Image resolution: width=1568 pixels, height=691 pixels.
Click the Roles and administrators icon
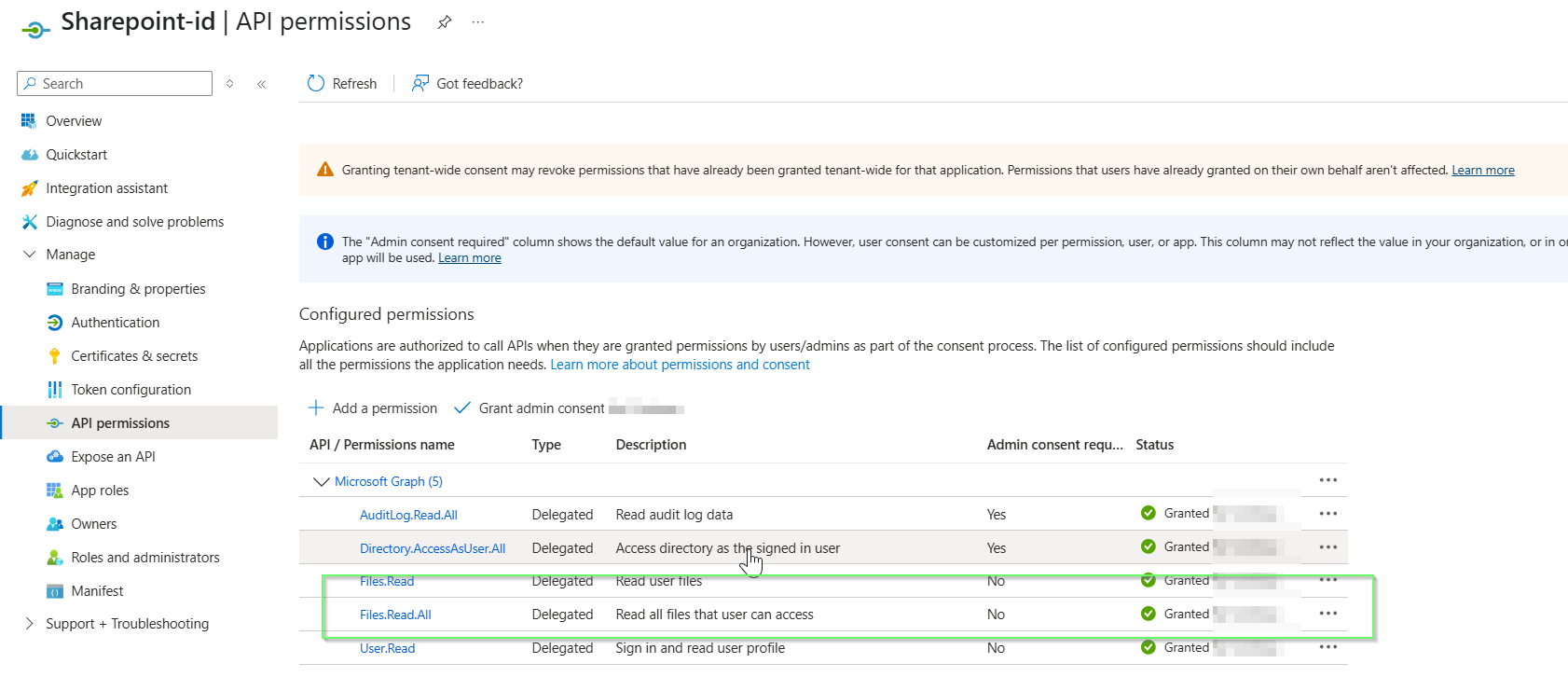click(x=55, y=558)
